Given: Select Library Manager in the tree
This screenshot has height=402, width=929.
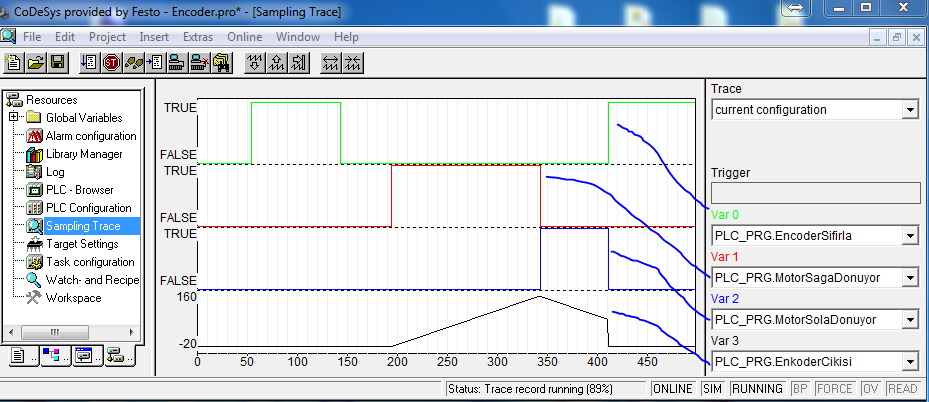Looking at the screenshot, I should click(x=84, y=154).
